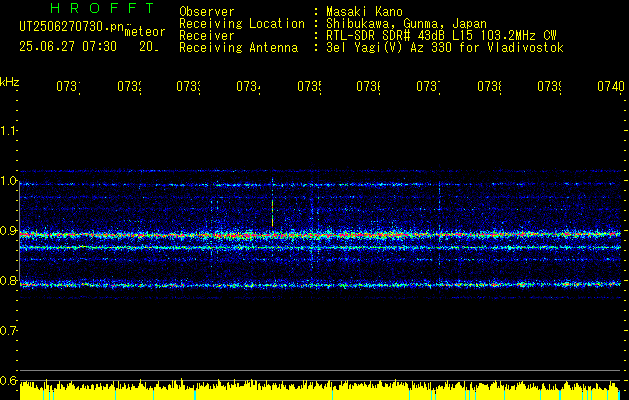
Task: Click the Observer label
Action: (207, 11)
